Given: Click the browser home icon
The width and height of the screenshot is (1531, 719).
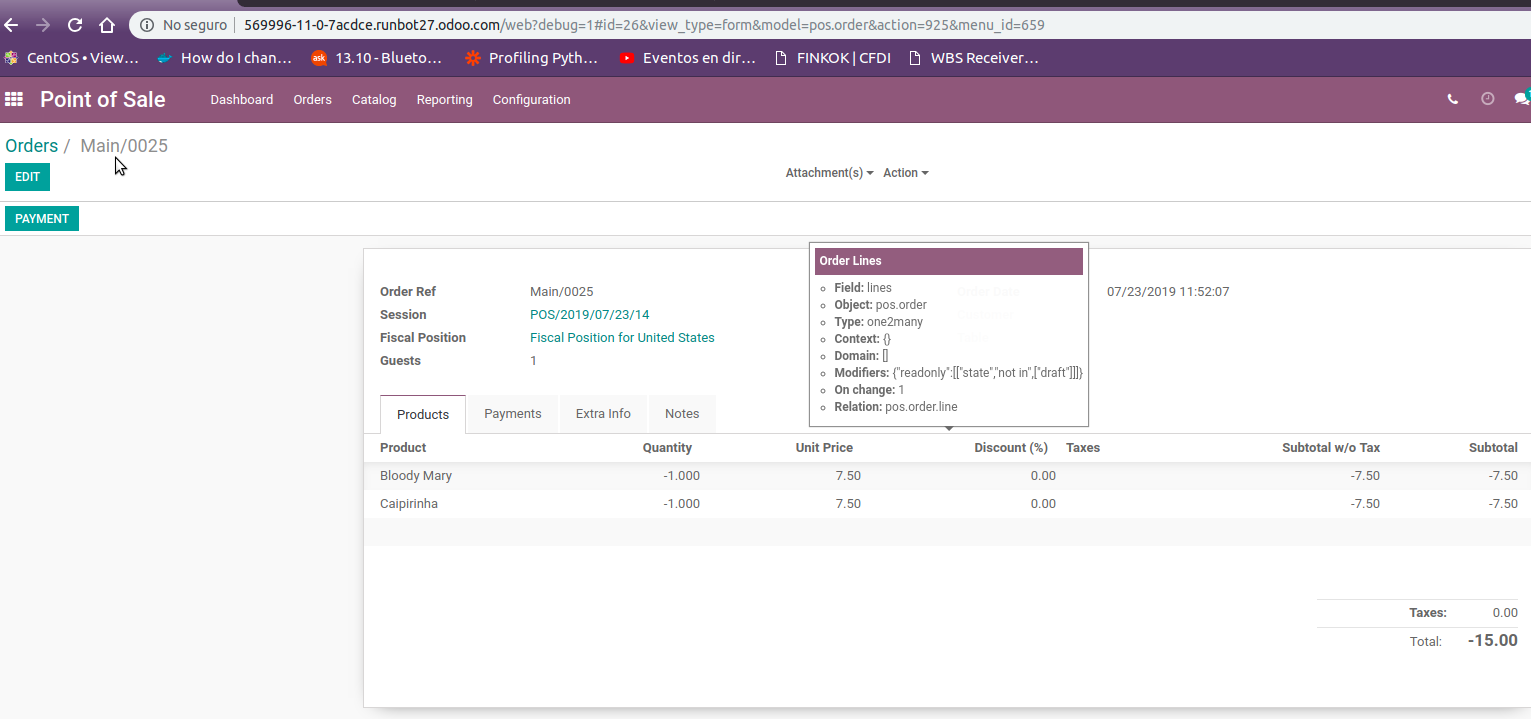Looking at the screenshot, I should point(107,25).
